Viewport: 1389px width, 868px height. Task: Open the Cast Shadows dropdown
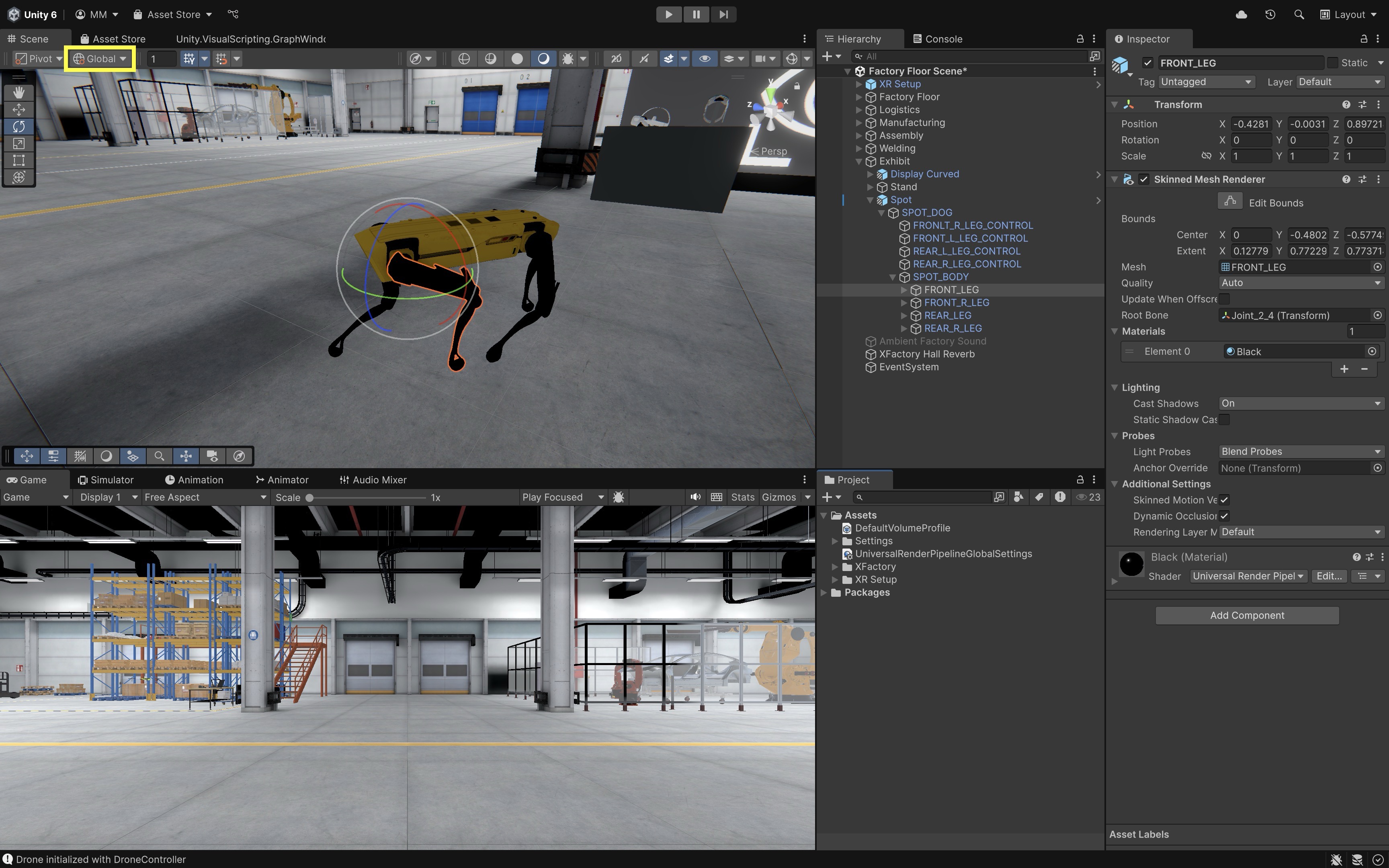[1300, 403]
